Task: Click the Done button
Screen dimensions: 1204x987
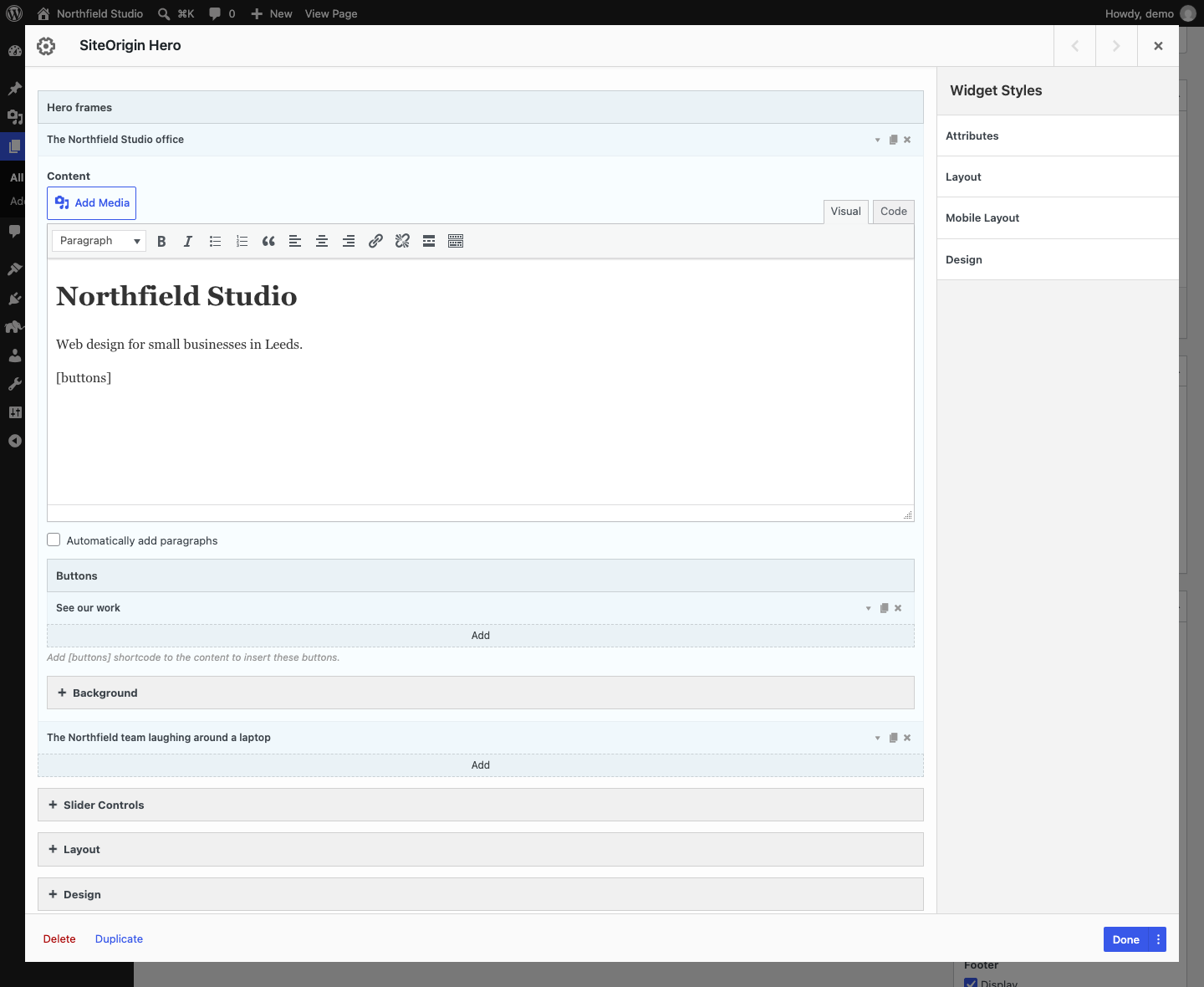Action: tap(1126, 939)
